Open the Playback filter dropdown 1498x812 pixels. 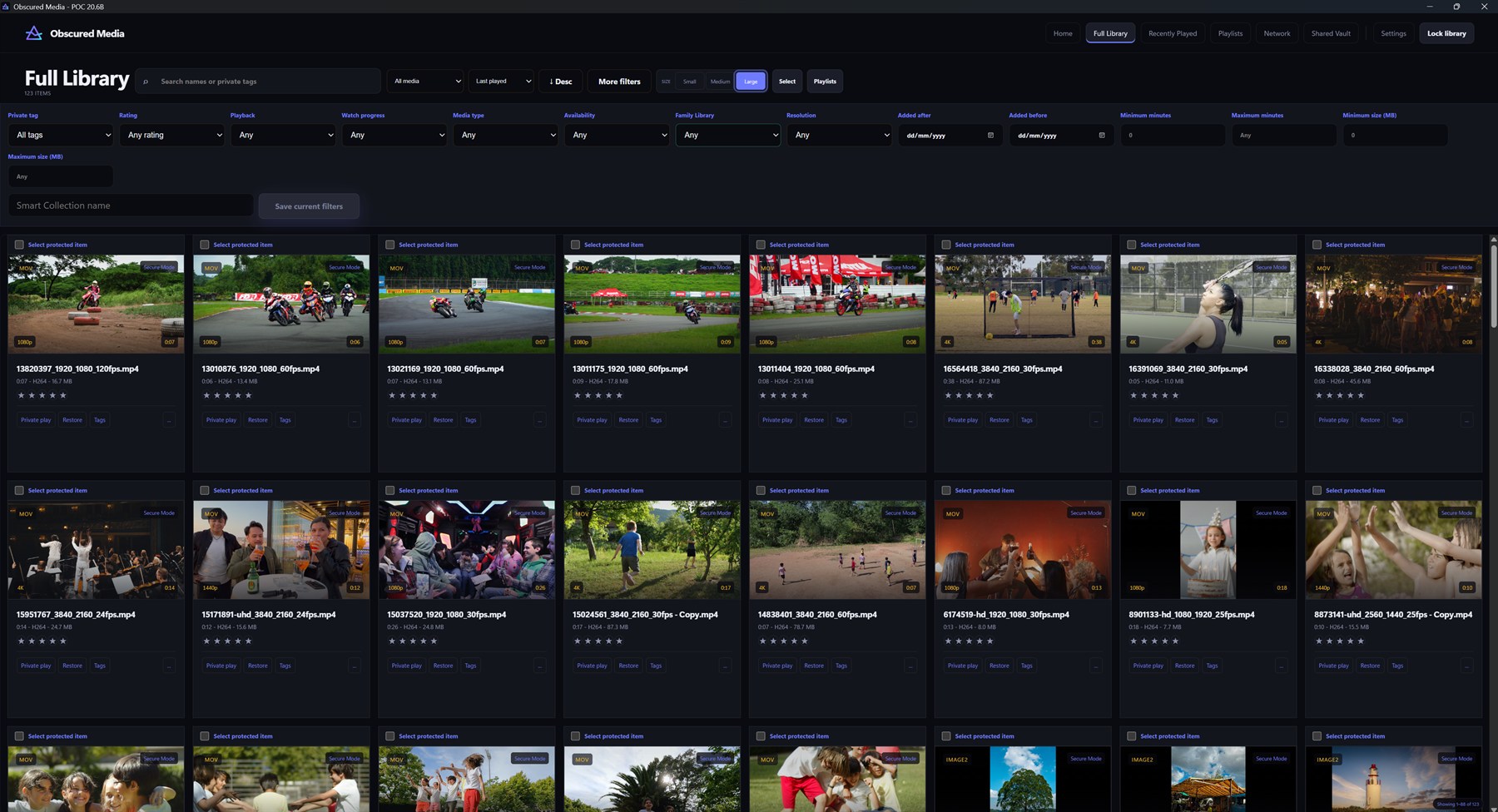283,135
